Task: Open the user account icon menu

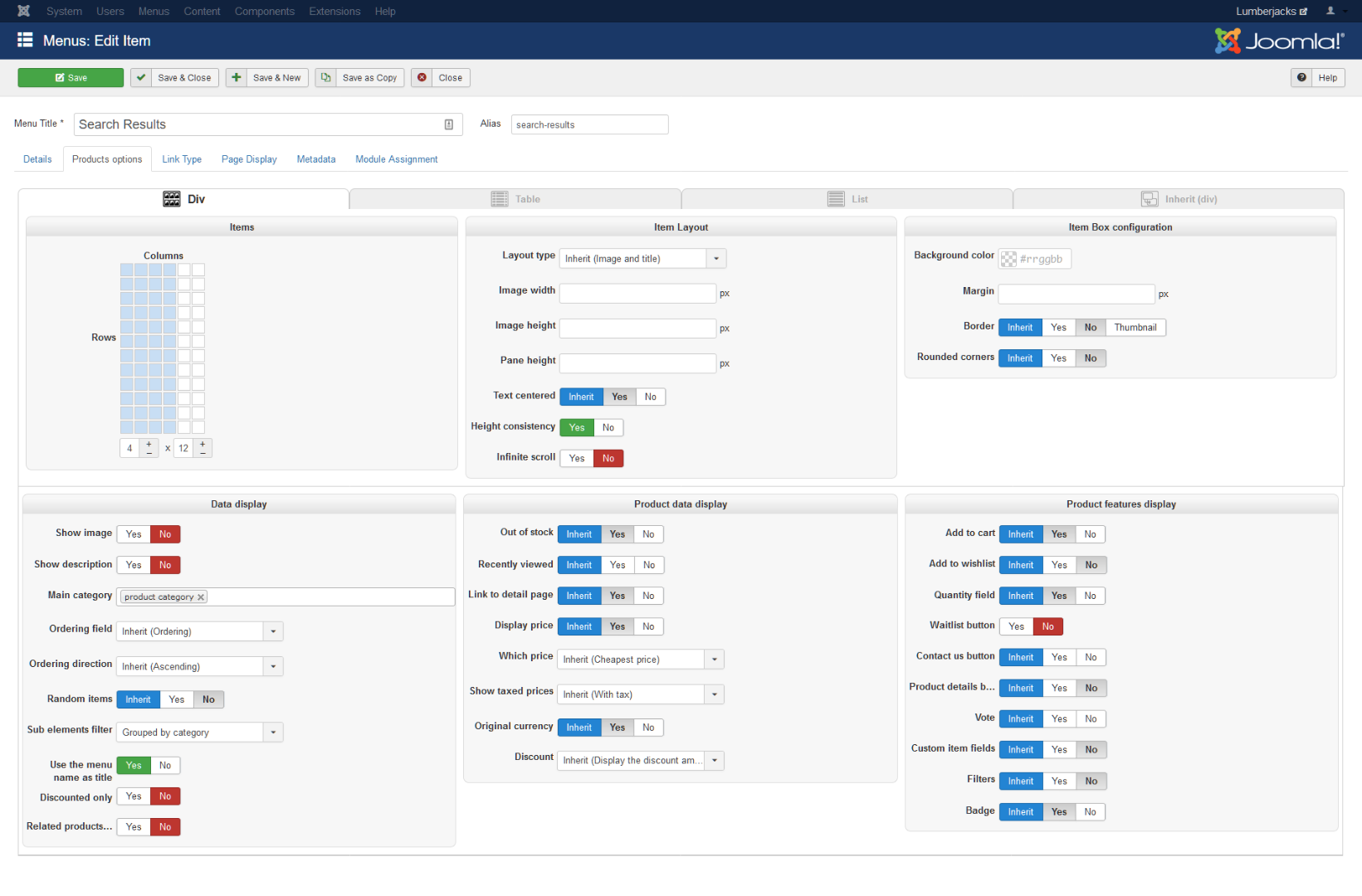Action: [x=1330, y=11]
